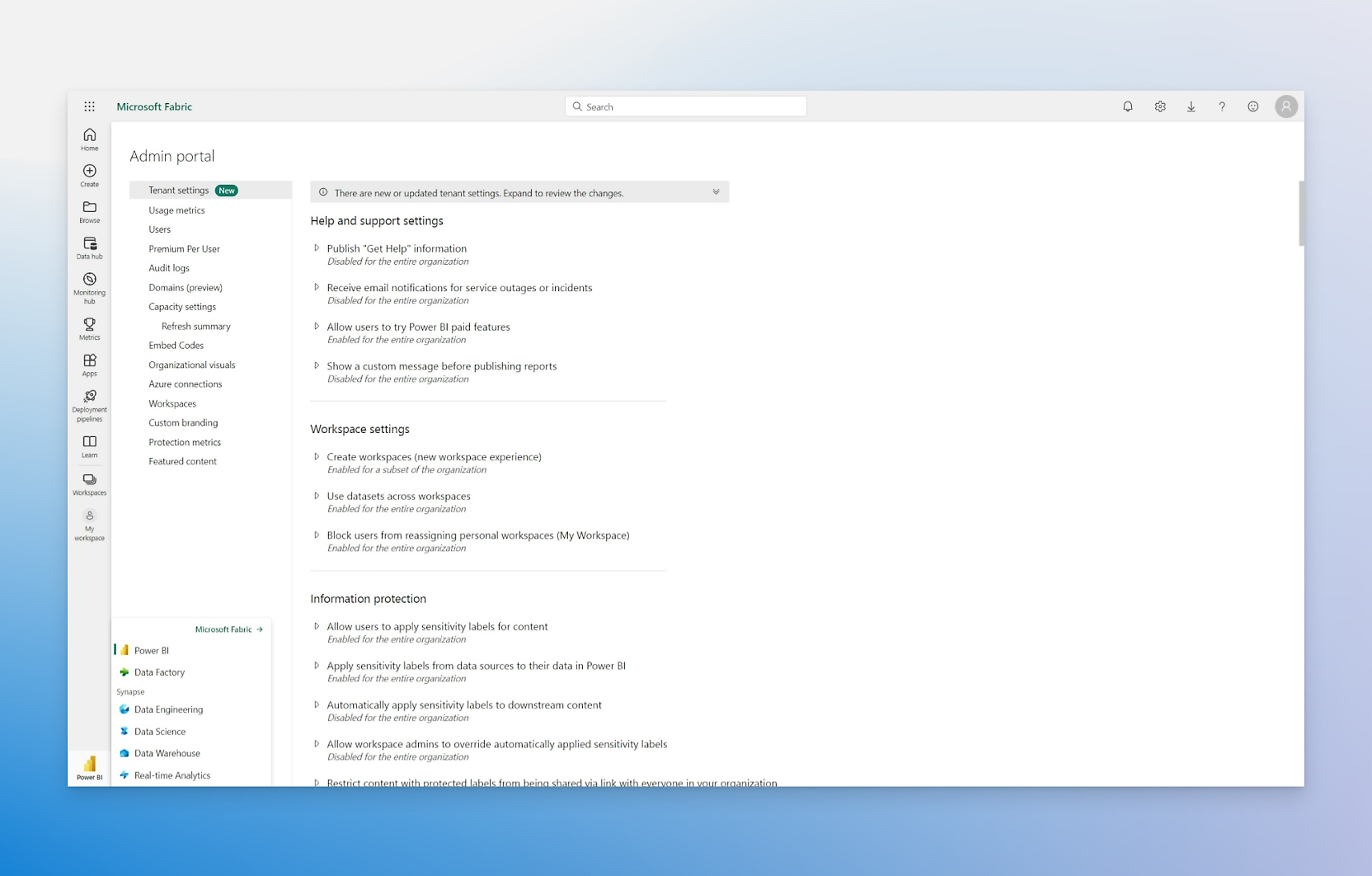
Task: Open the Data hub sidebar icon
Action: 89,247
